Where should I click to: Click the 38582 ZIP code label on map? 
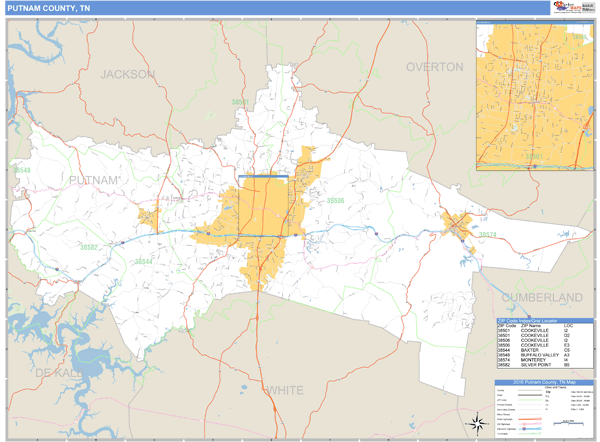point(89,246)
